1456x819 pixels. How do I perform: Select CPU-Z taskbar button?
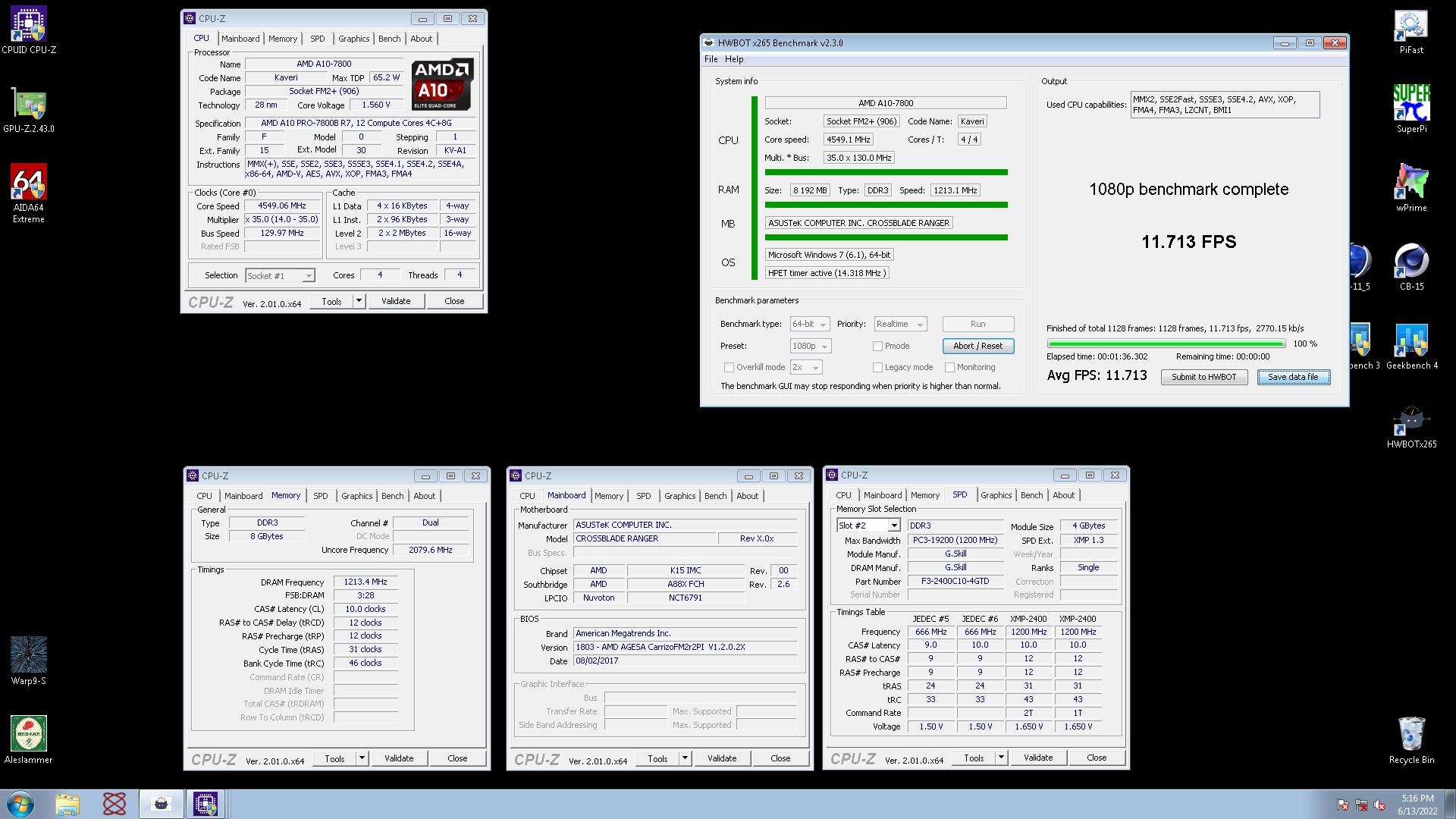206,804
